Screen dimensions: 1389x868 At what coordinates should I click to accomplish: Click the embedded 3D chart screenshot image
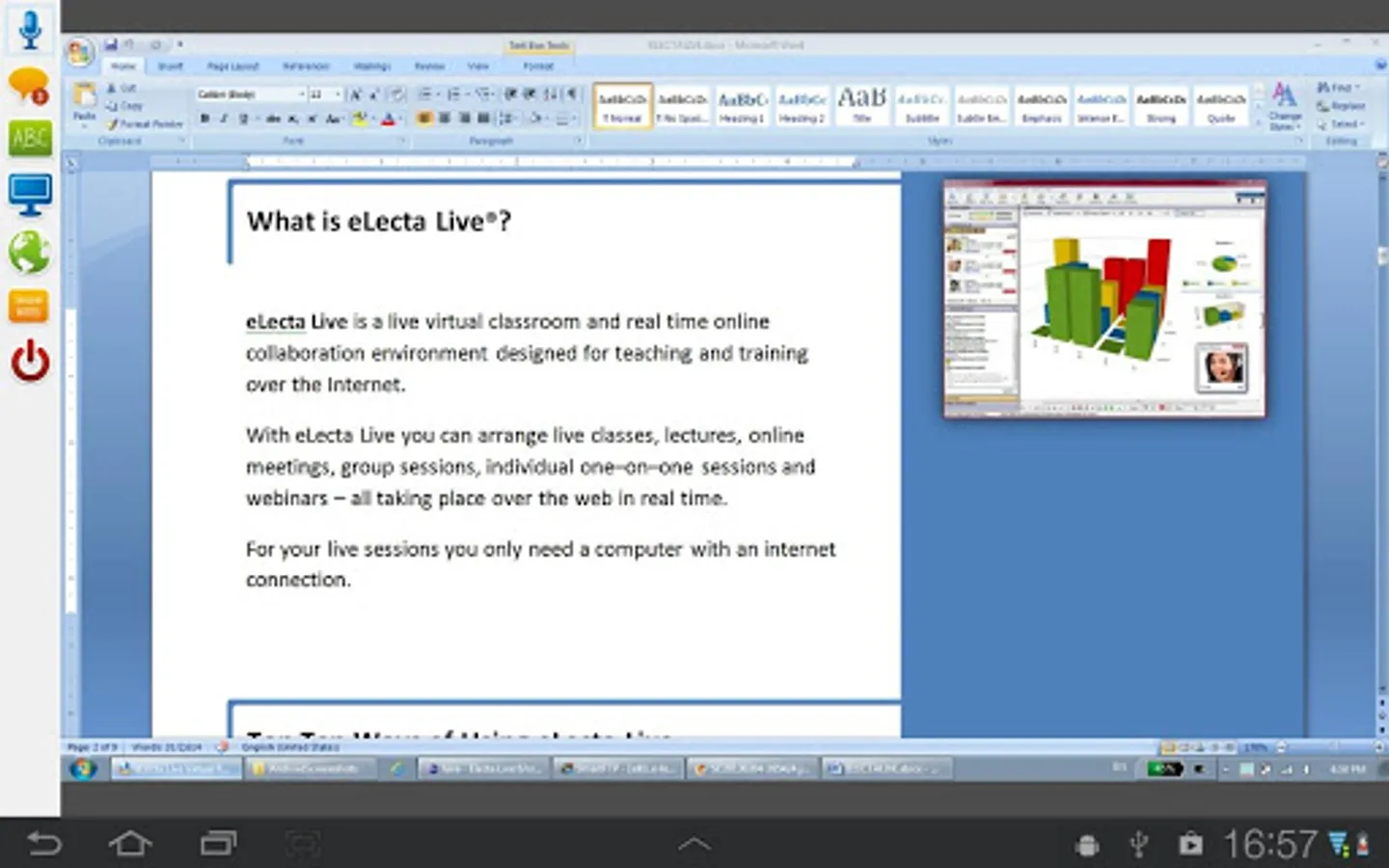click(1104, 299)
